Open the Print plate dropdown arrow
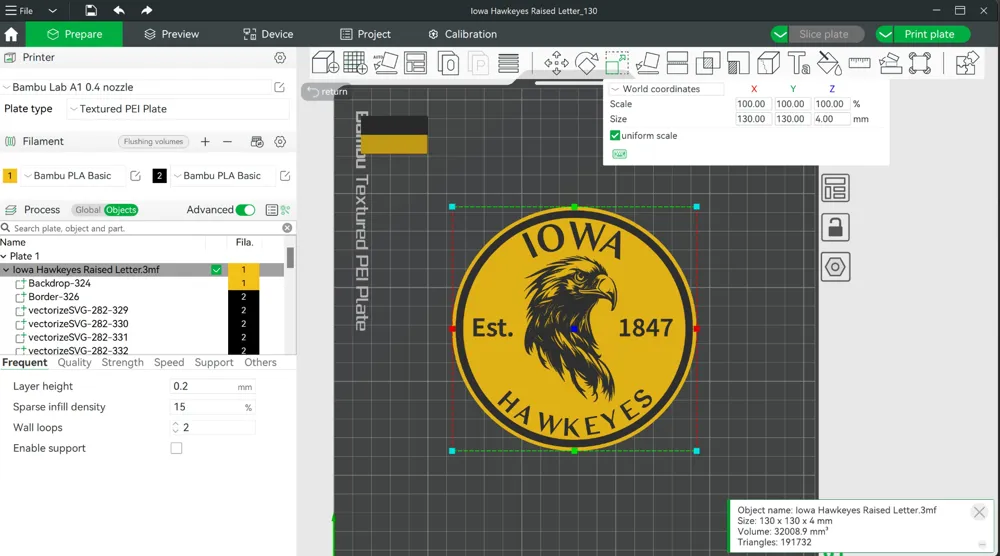1000x556 pixels. (x=885, y=34)
